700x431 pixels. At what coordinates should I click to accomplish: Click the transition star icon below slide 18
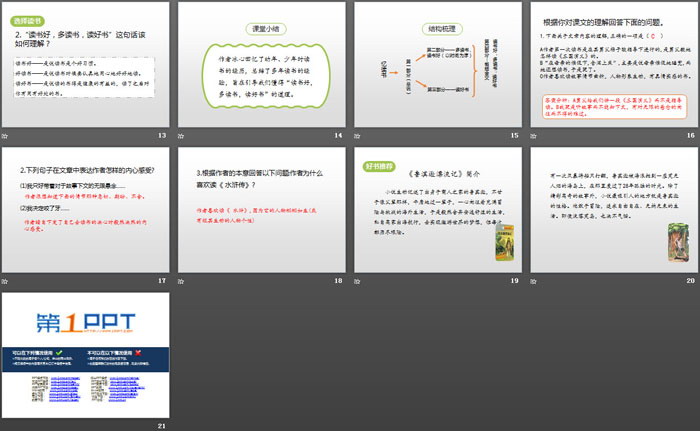pos(181,282)
